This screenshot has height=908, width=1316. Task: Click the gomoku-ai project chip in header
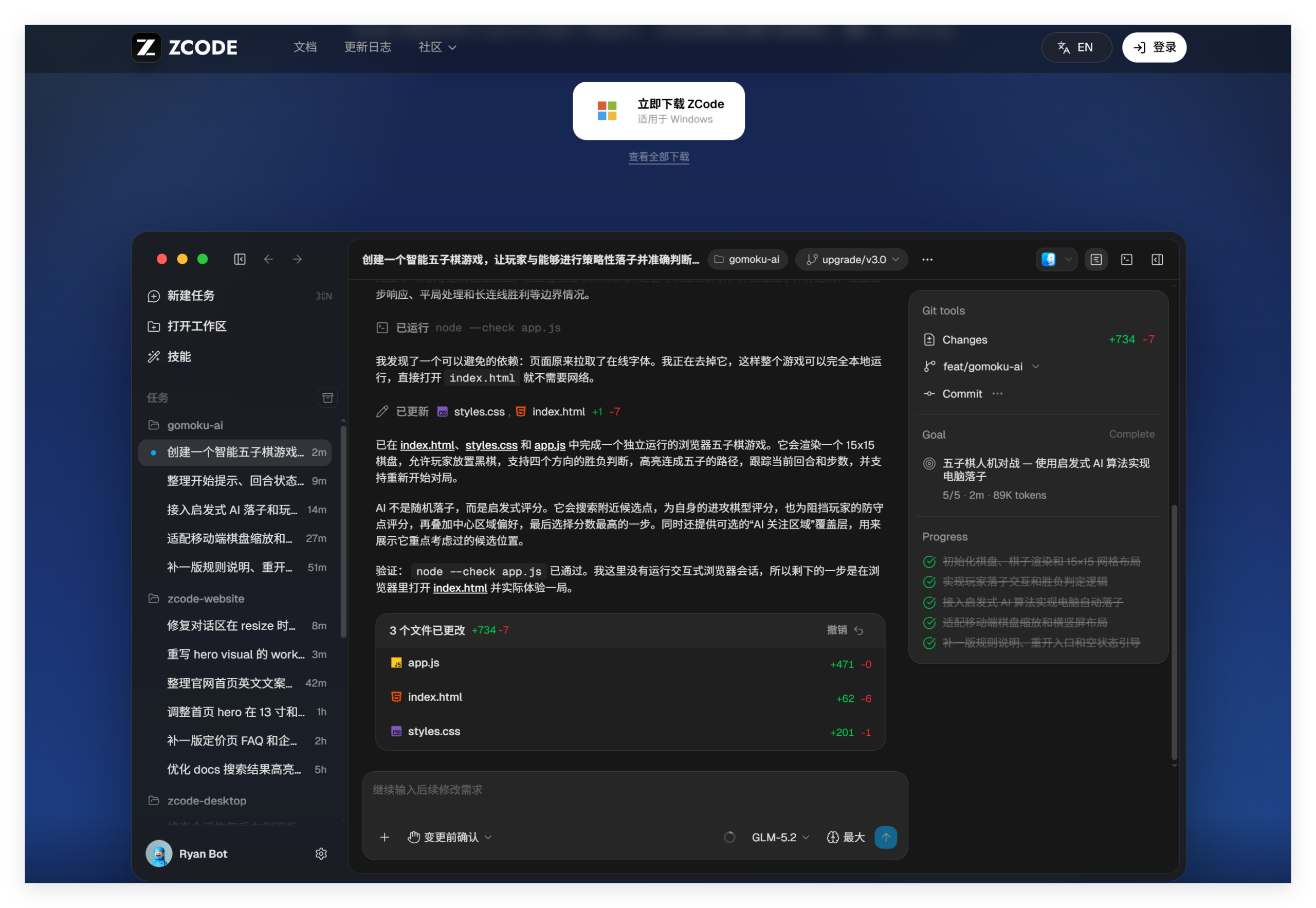747,260
